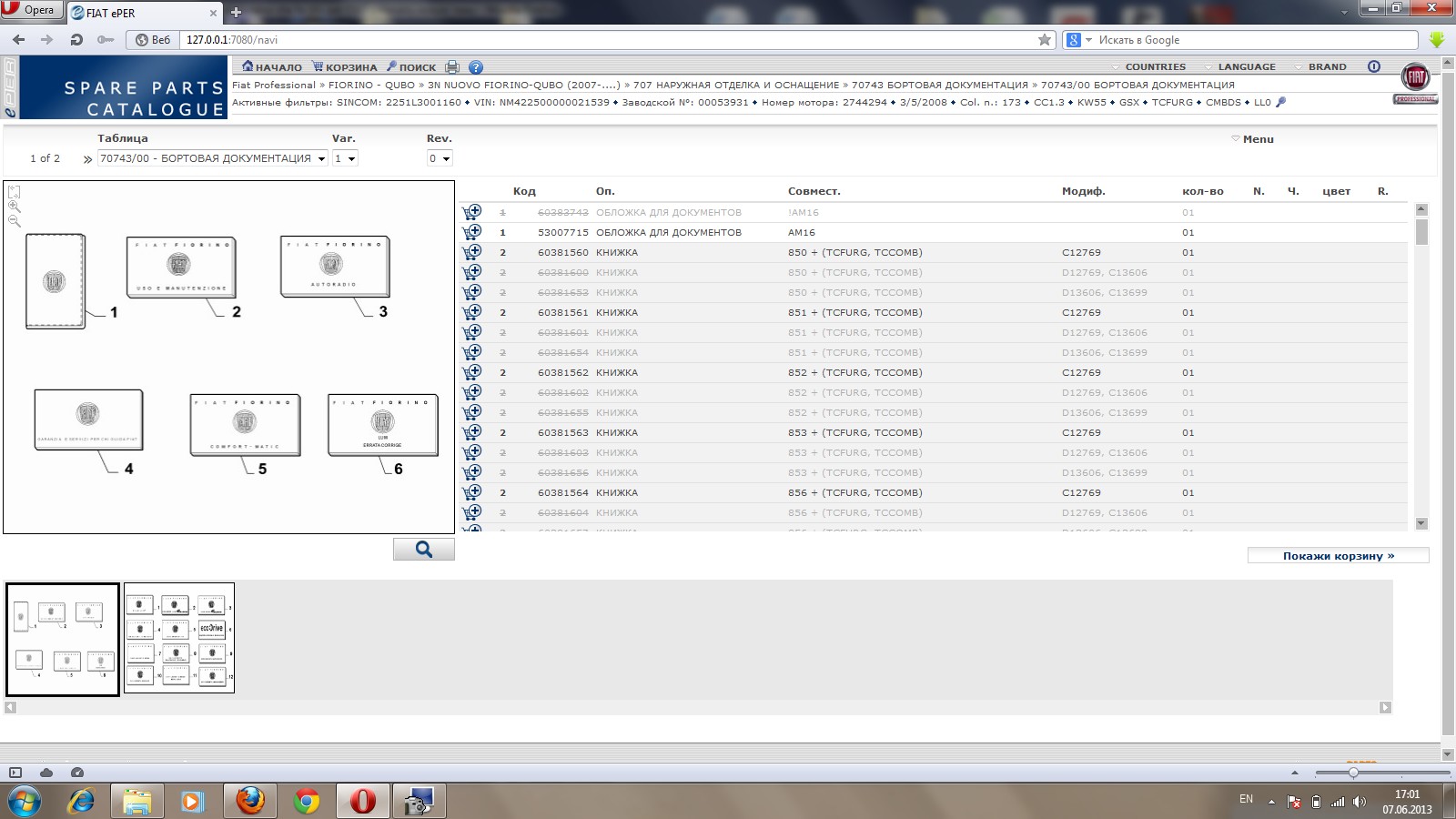The image size is (1456, 819).
Task: Go to НАЧАЛО home link
Action: coord(272,67)
